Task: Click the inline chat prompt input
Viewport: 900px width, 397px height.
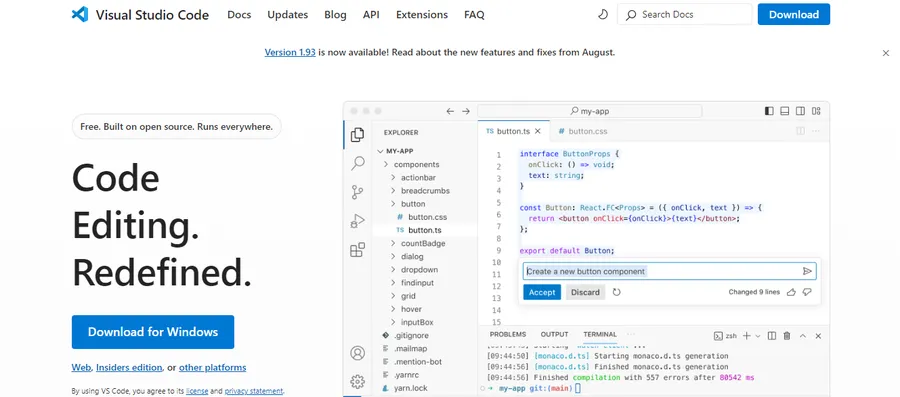Action: click(x=669, y=271)
